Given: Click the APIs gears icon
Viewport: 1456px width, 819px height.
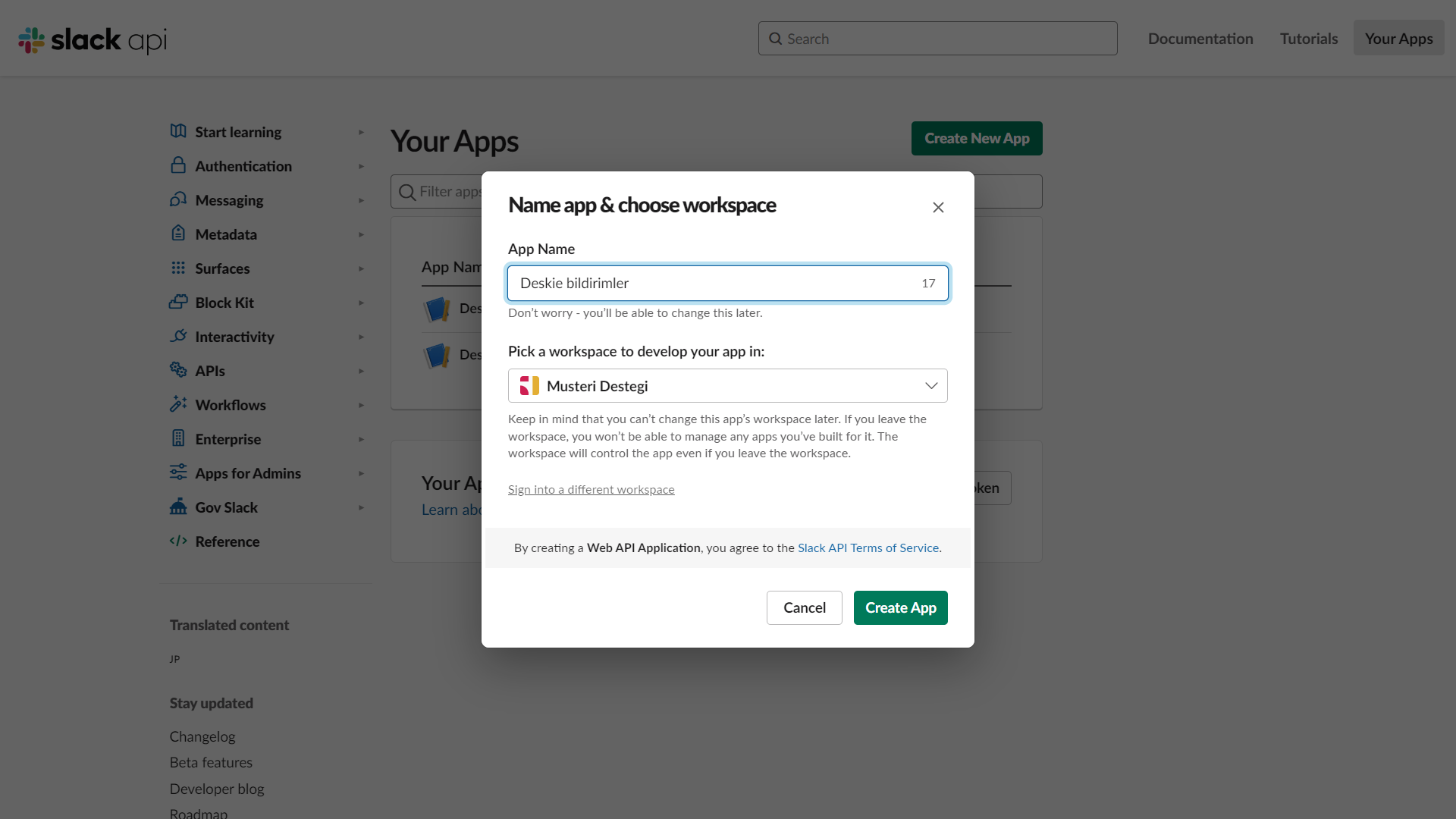Looking at the screenshot, I should [178, 370].
